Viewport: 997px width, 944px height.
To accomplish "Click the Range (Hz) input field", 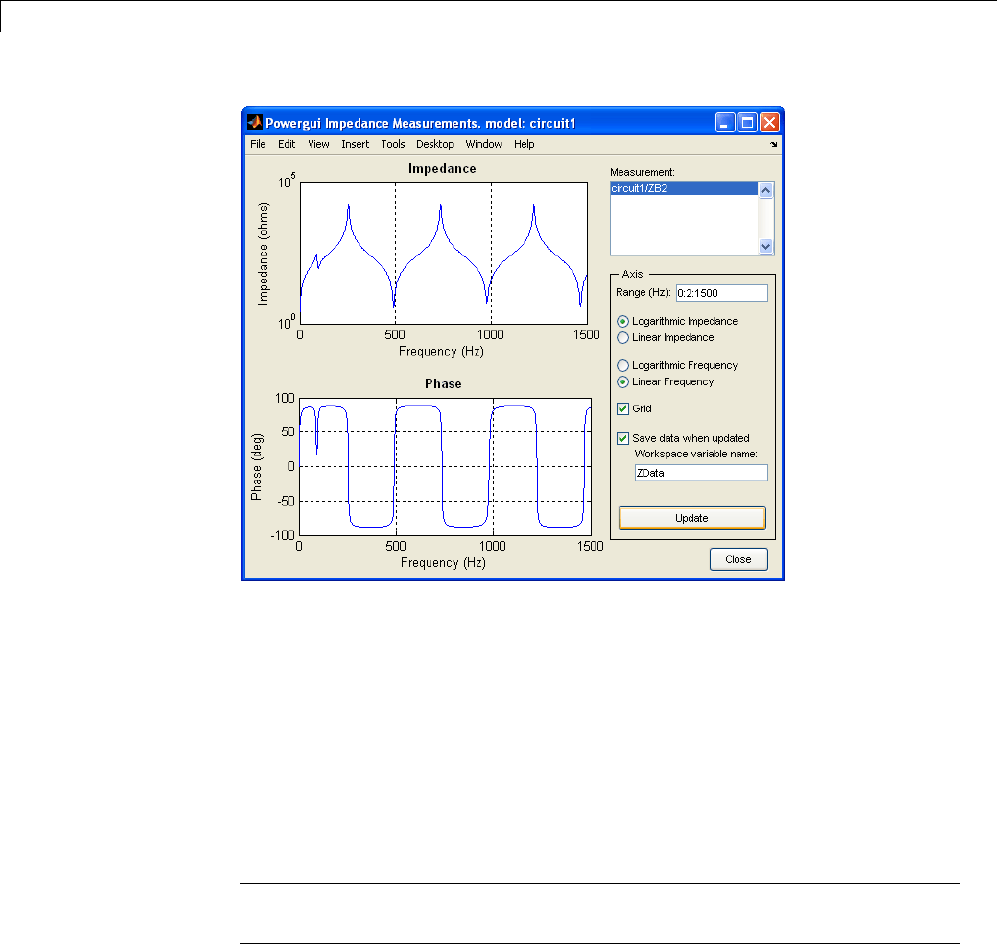I will click(x=722, y=293).
